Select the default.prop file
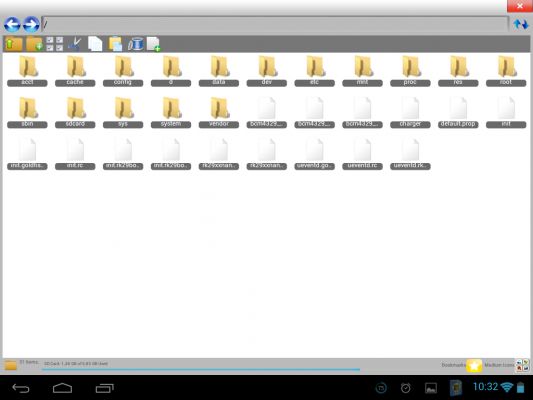This screenshot has width=533, height=400. coord(458,112)
